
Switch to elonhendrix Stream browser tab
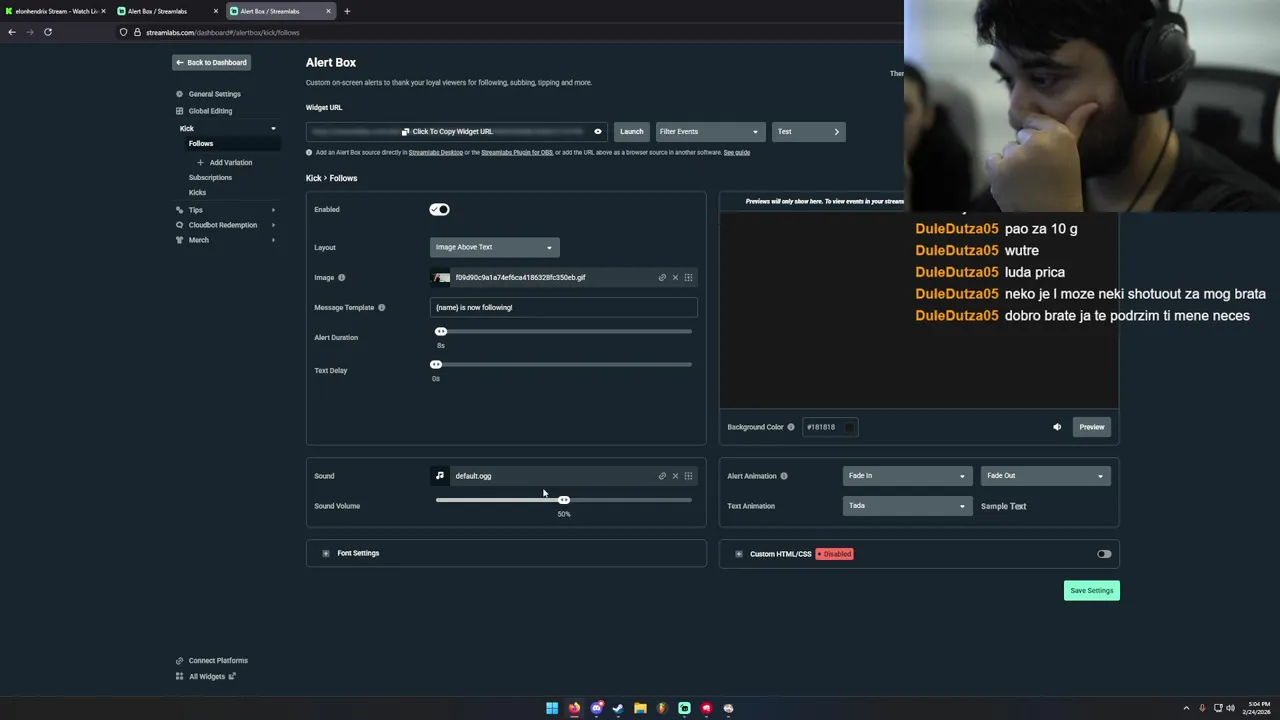pyautogui.click(x=55, y=11)
